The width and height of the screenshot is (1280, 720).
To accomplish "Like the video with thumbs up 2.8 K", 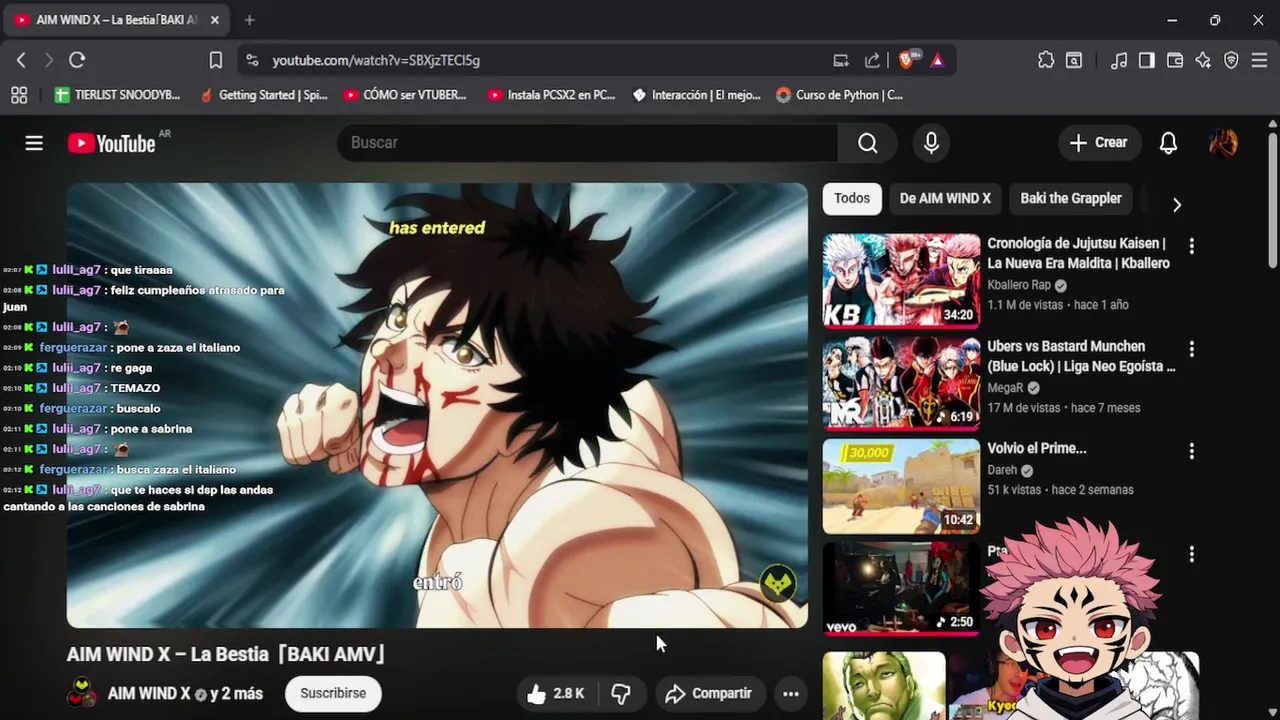I will [x=555, y=693].
